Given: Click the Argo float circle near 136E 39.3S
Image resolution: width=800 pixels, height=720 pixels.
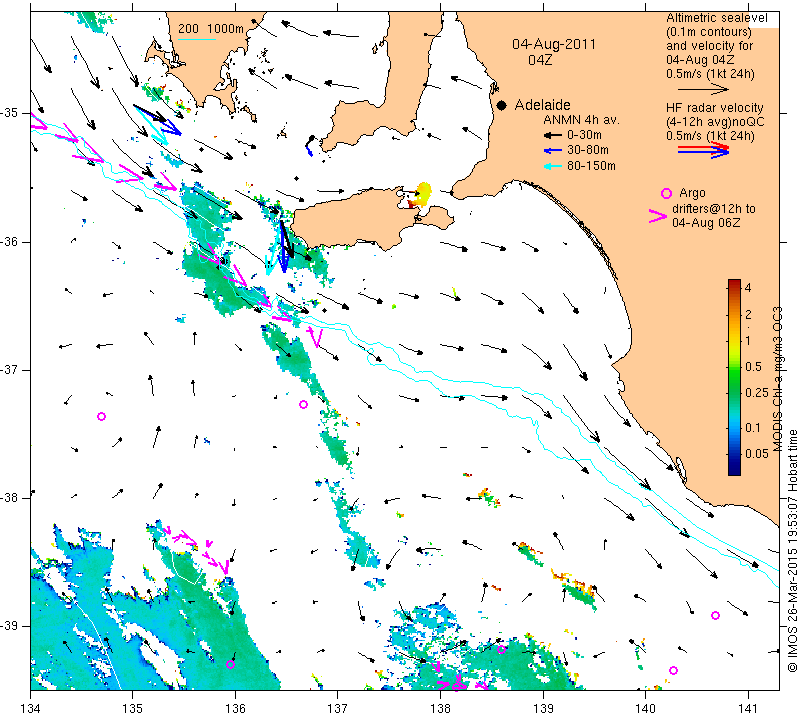Looking at the screenshot, I should [x=231, y=664].
